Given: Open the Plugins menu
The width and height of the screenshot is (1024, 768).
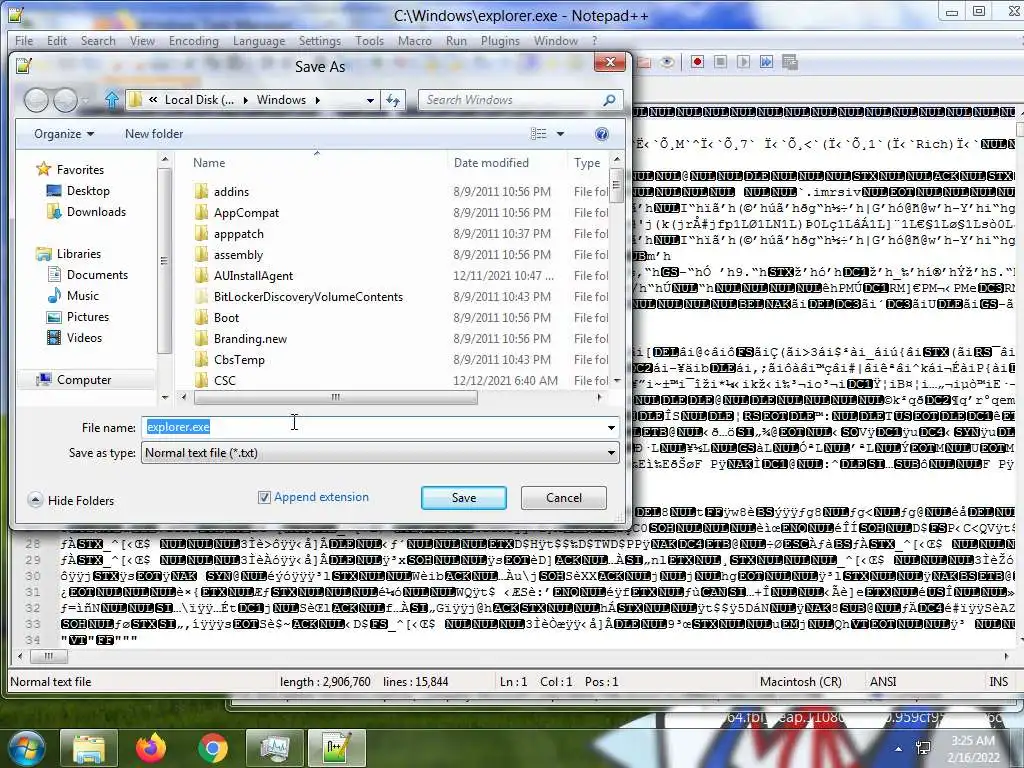Looking at the screenshot, I should tap(500, 40).
